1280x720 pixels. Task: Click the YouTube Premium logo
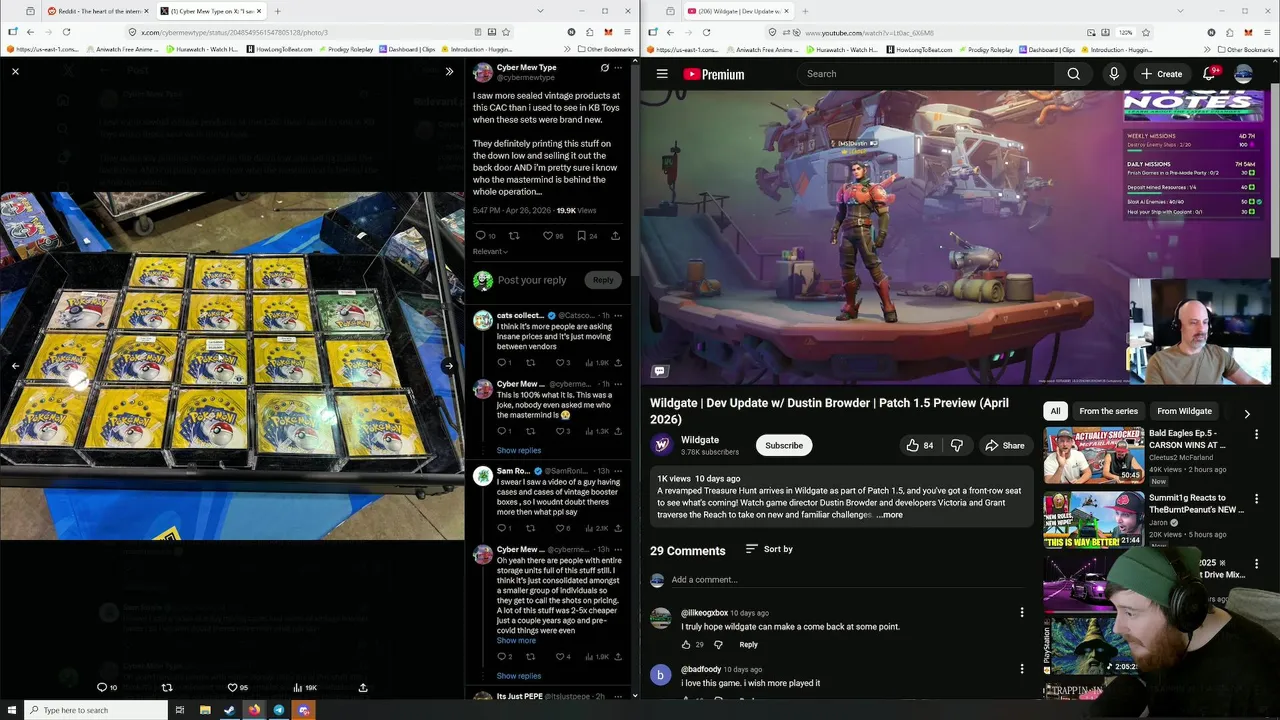714,74
